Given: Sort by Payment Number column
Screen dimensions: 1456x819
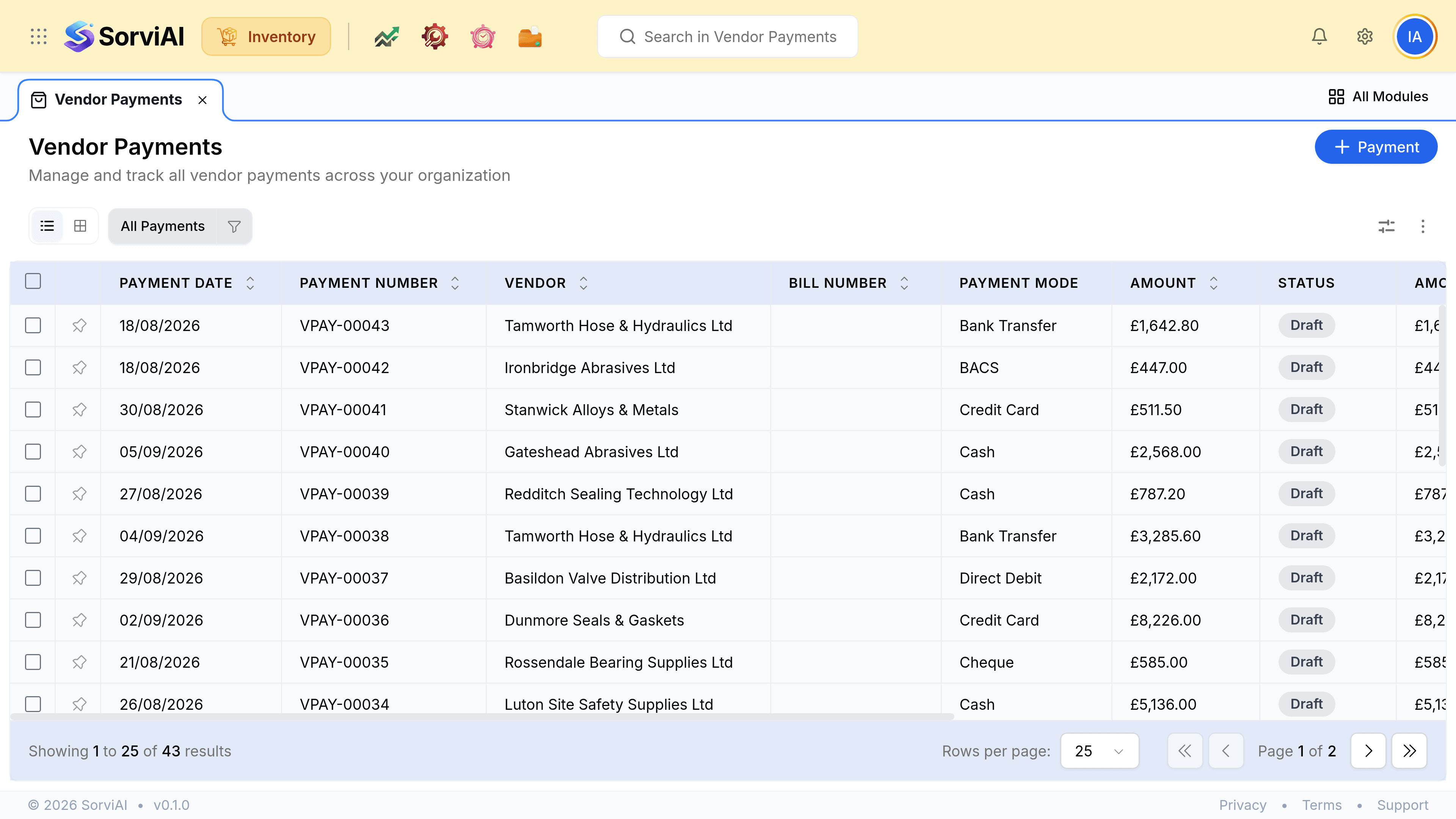Looking at the screenshot, I should click(x=455, y=283).
